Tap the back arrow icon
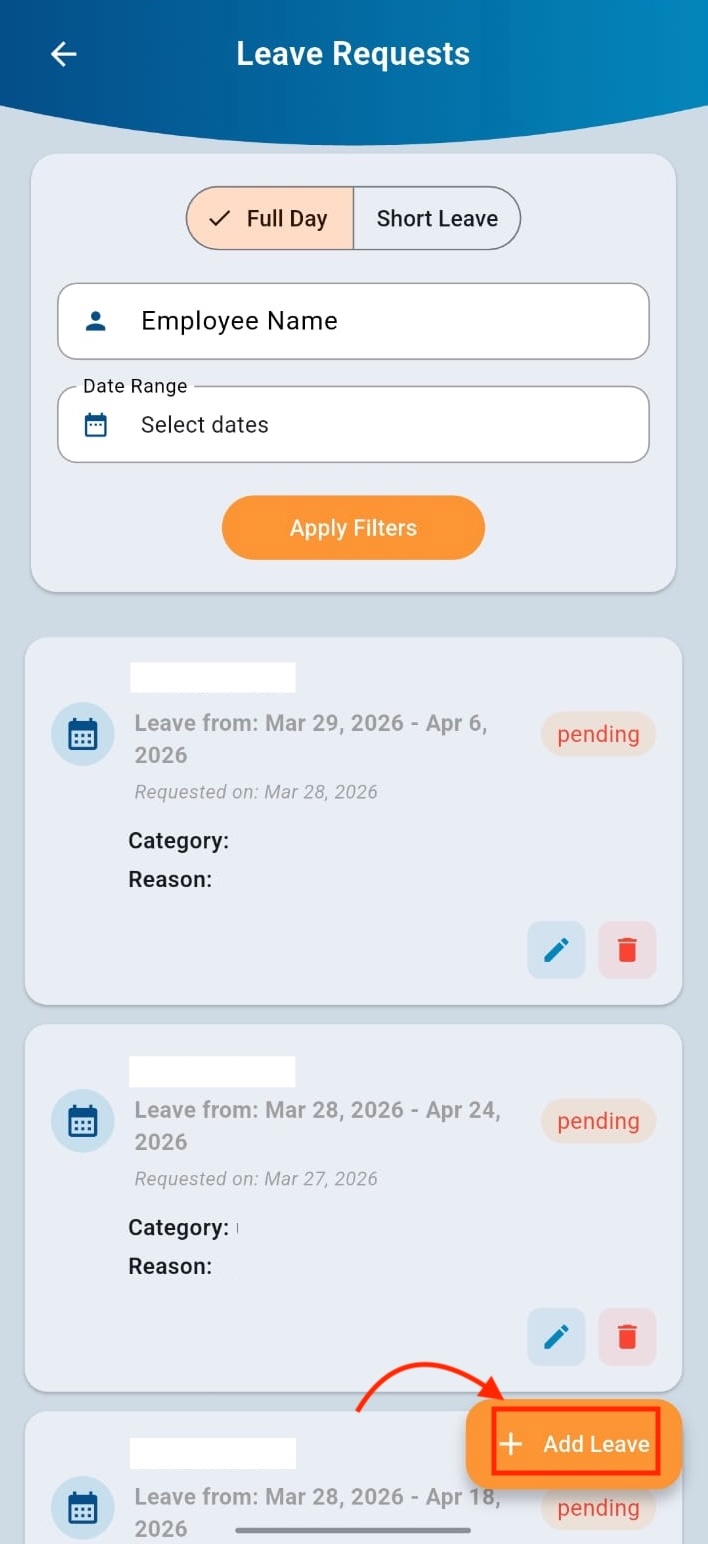The width and height of the screenshot is (708, 1544). (x=64, y=54)
